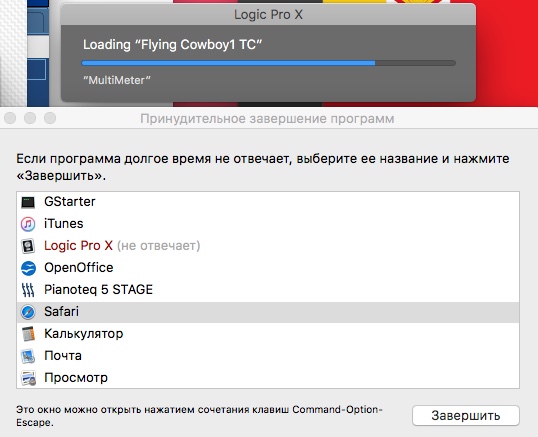Screen dimensions: 538x437
Task: Click the Logic Pro X app icon
Action: pos(28,246)
